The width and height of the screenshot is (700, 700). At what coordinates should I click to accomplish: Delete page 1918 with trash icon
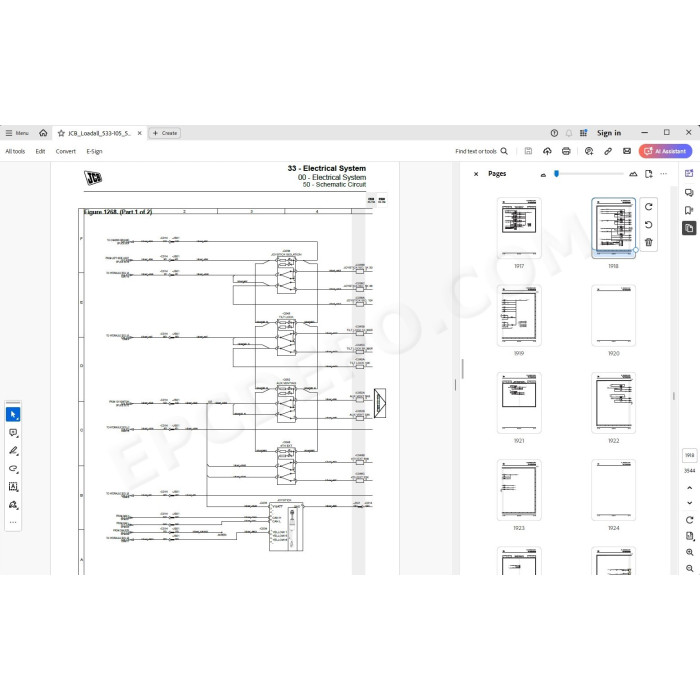[649, 242]
